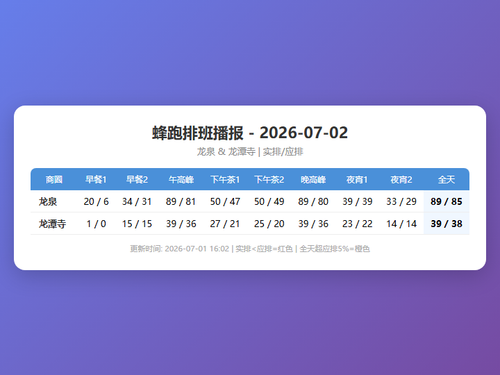Select the 早餐1 column header
Viewport: 500px width, 375px height.
pos(96,180)
